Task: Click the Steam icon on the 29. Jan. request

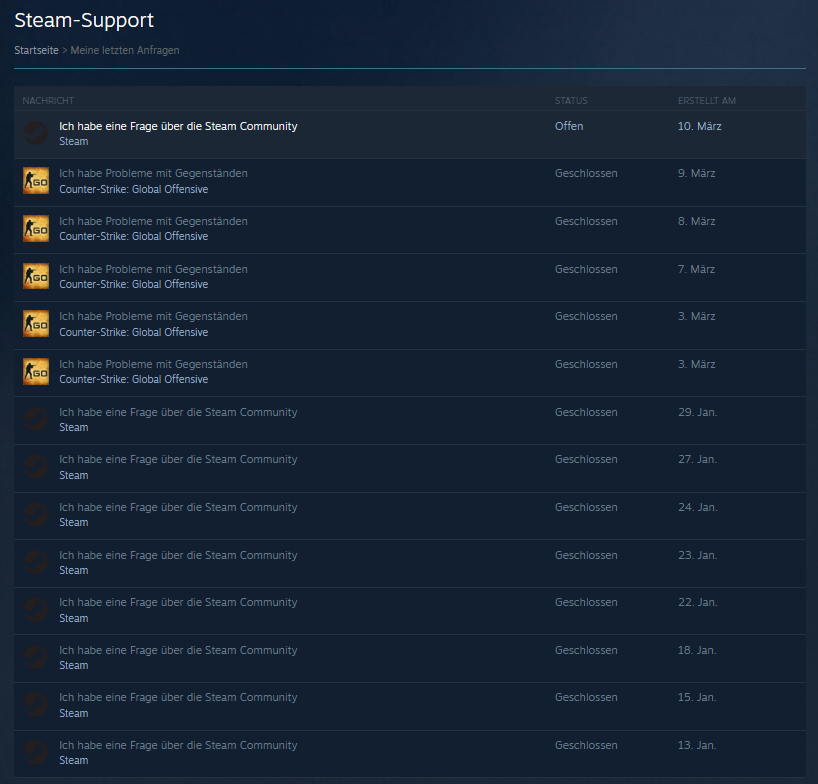Action: pyautogui.click(x=36, y=419)
